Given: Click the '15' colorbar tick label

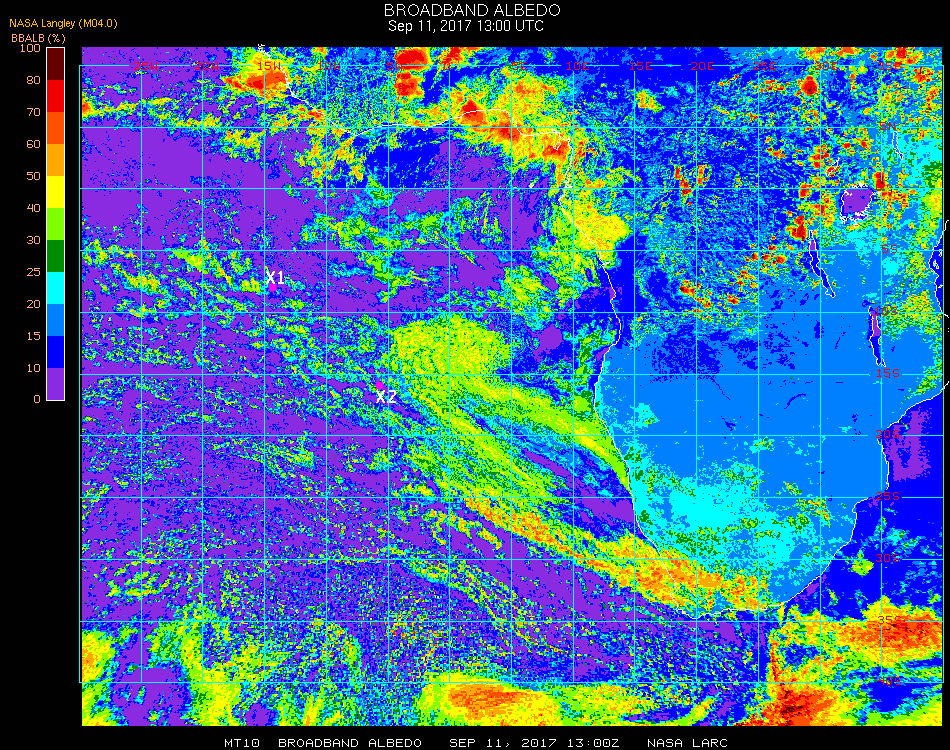Looking at the screenshot, I should pos(33,336).
